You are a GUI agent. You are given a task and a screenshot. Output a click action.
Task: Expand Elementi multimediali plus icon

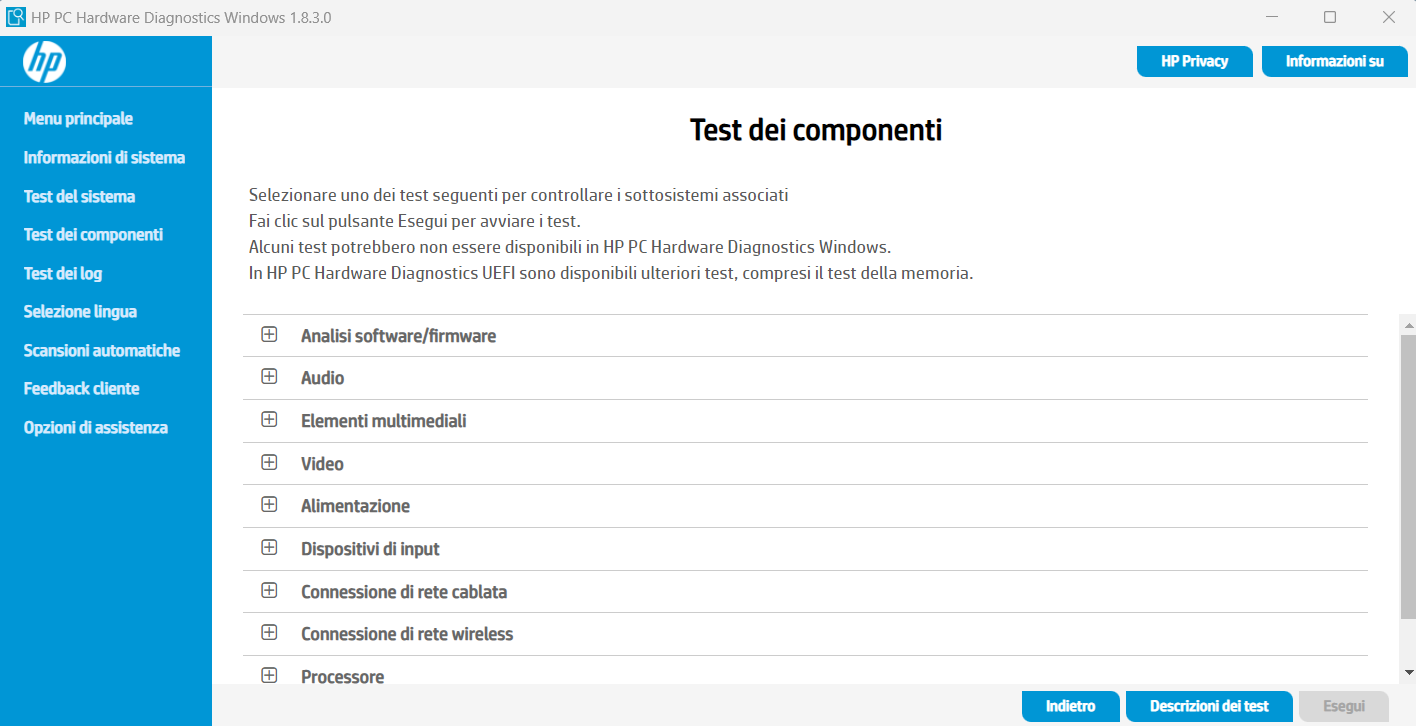(x=269, y=420)
